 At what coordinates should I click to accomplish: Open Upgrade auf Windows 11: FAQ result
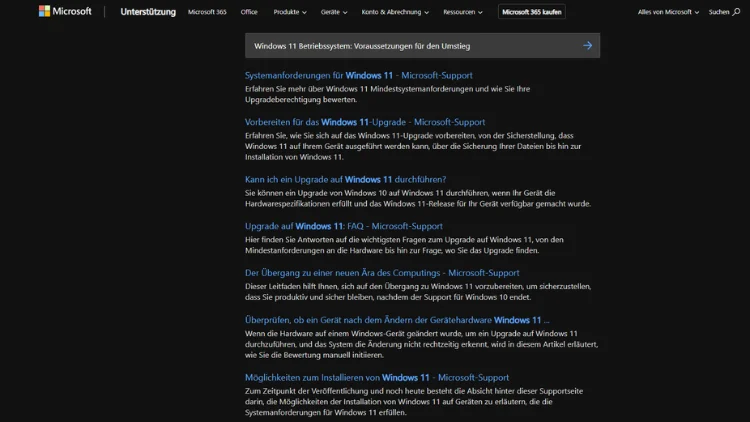pos(344,226)
